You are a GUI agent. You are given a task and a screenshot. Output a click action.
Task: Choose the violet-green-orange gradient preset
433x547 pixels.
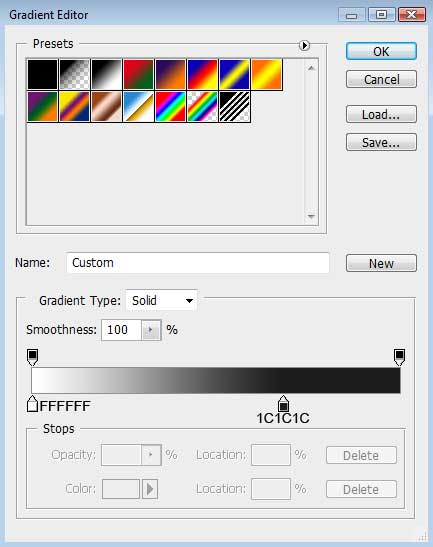point(42,106)
